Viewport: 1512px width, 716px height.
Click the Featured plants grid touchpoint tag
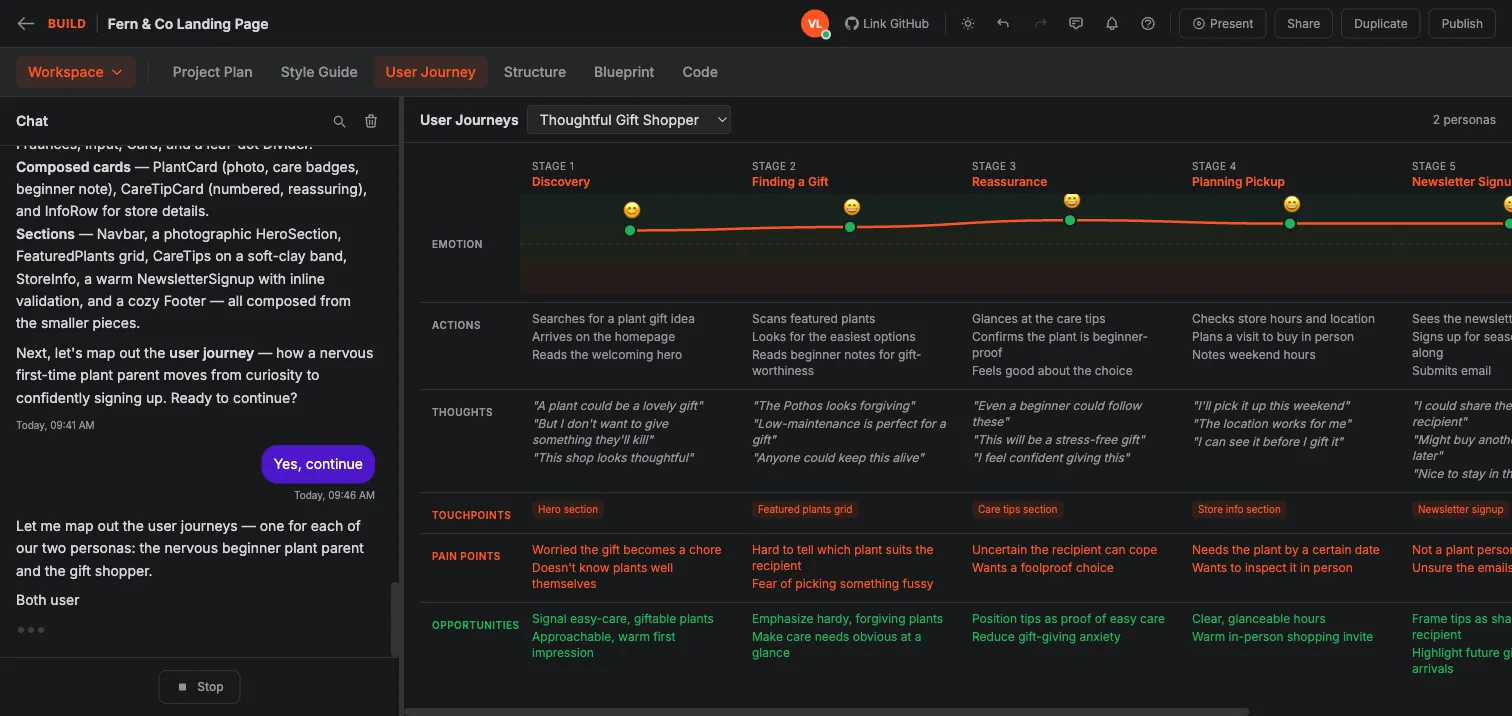pyautogui.click(x=805, y=510)
